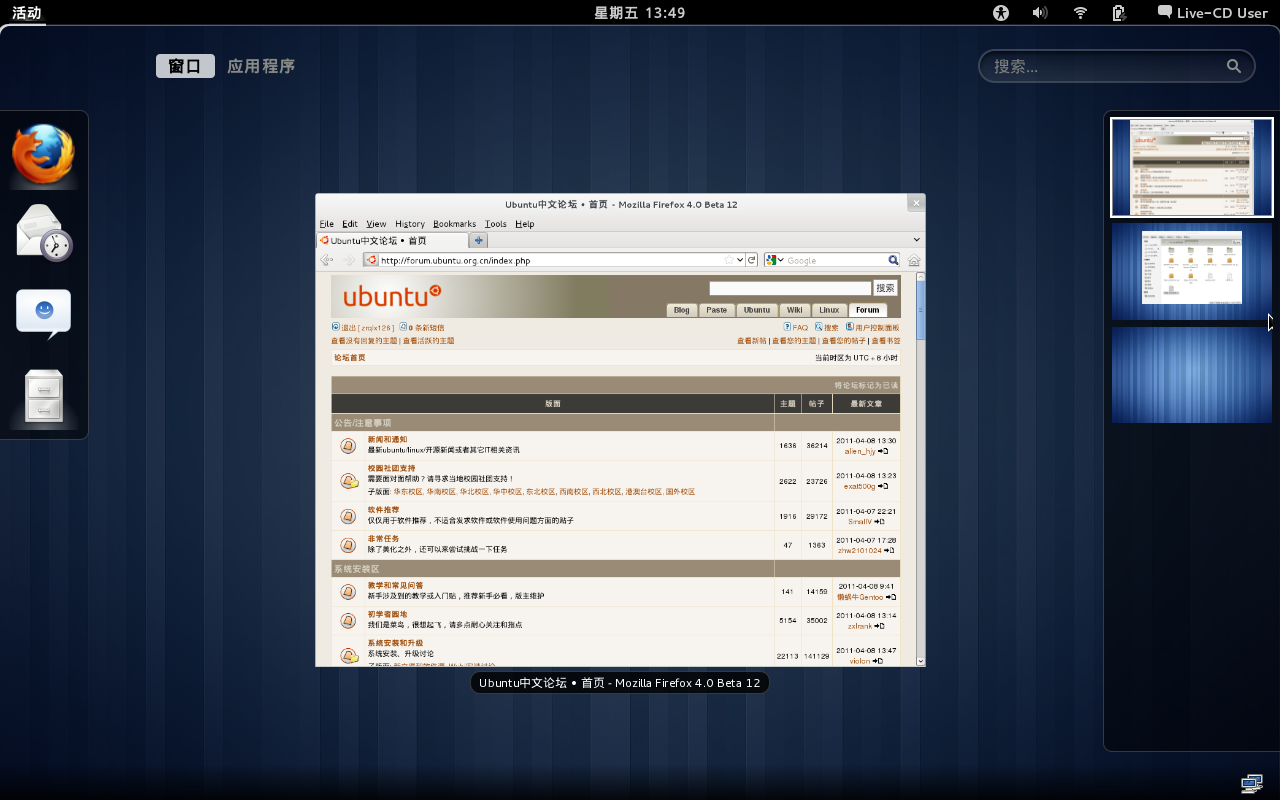Open the 查看新帖 link
Screen dimensions: 1280x800
(x=752, y=341)
